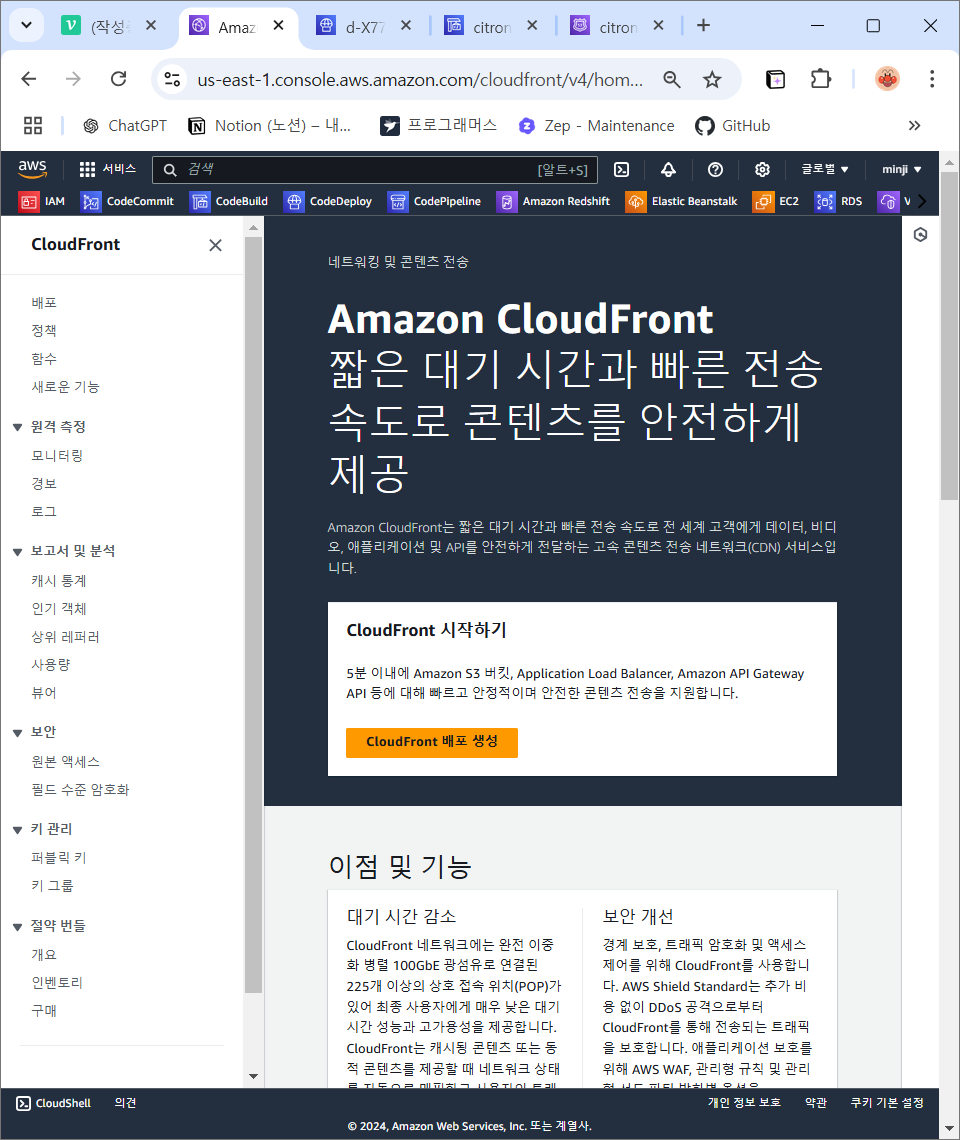
Task: Open the EC2 shortcut
Action: click(x=776, y=201)
